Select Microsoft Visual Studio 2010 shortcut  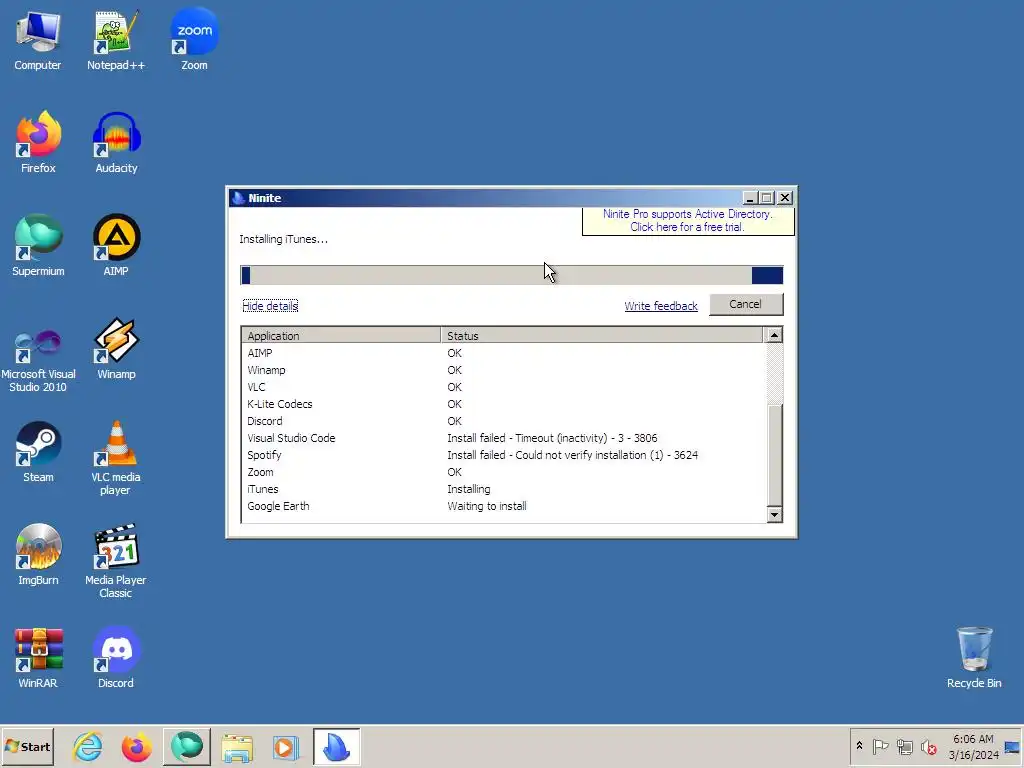(38, 360)
